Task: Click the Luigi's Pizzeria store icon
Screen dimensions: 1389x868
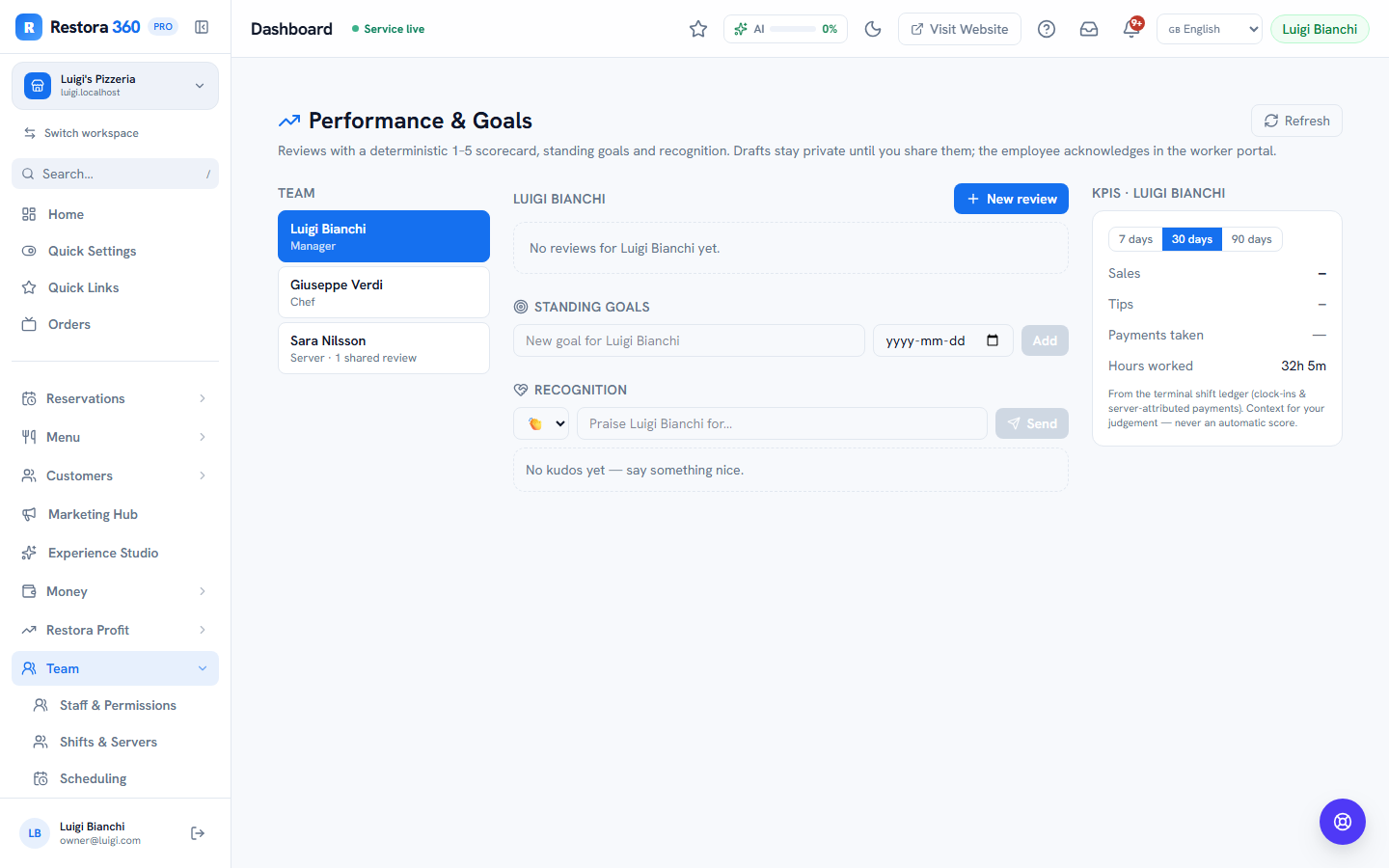Action: click(x=38, y=86)
